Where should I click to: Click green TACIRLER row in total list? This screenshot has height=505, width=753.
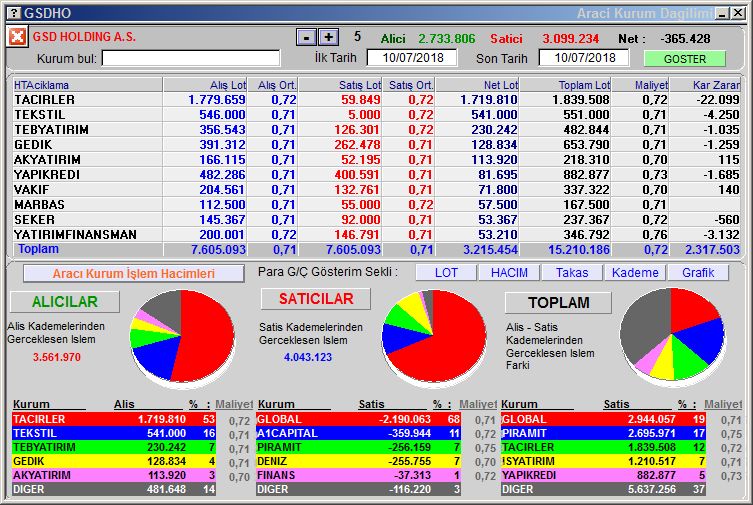603,447
